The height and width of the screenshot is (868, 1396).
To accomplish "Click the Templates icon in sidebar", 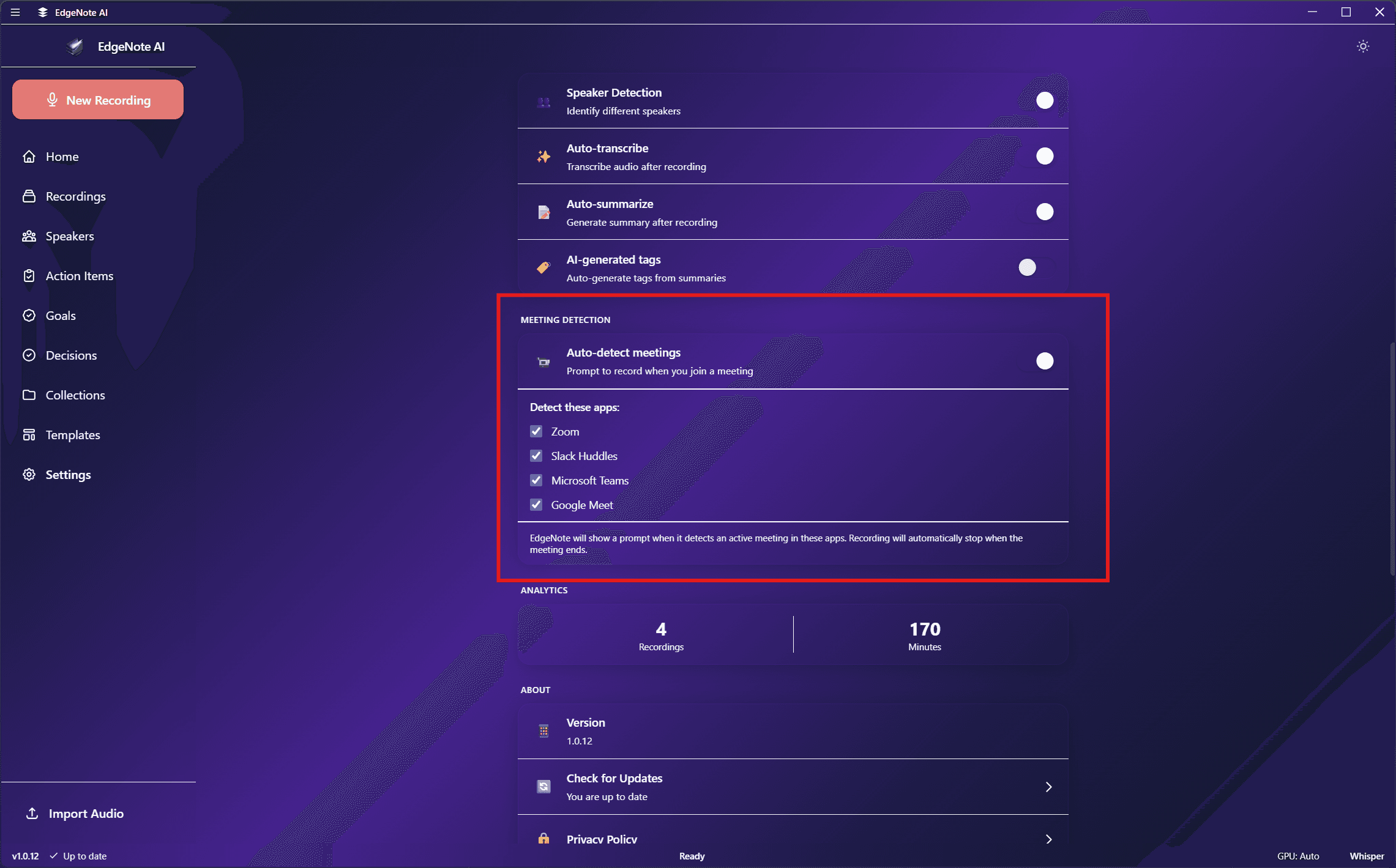I will (x=29, y=434).
